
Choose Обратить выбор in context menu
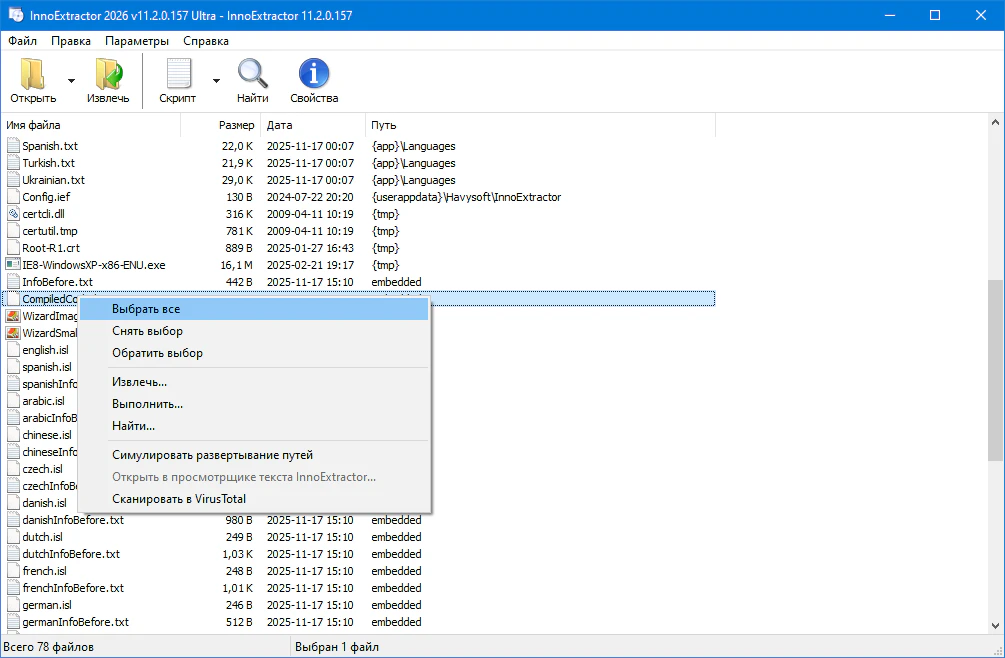(x=157, y=353)
